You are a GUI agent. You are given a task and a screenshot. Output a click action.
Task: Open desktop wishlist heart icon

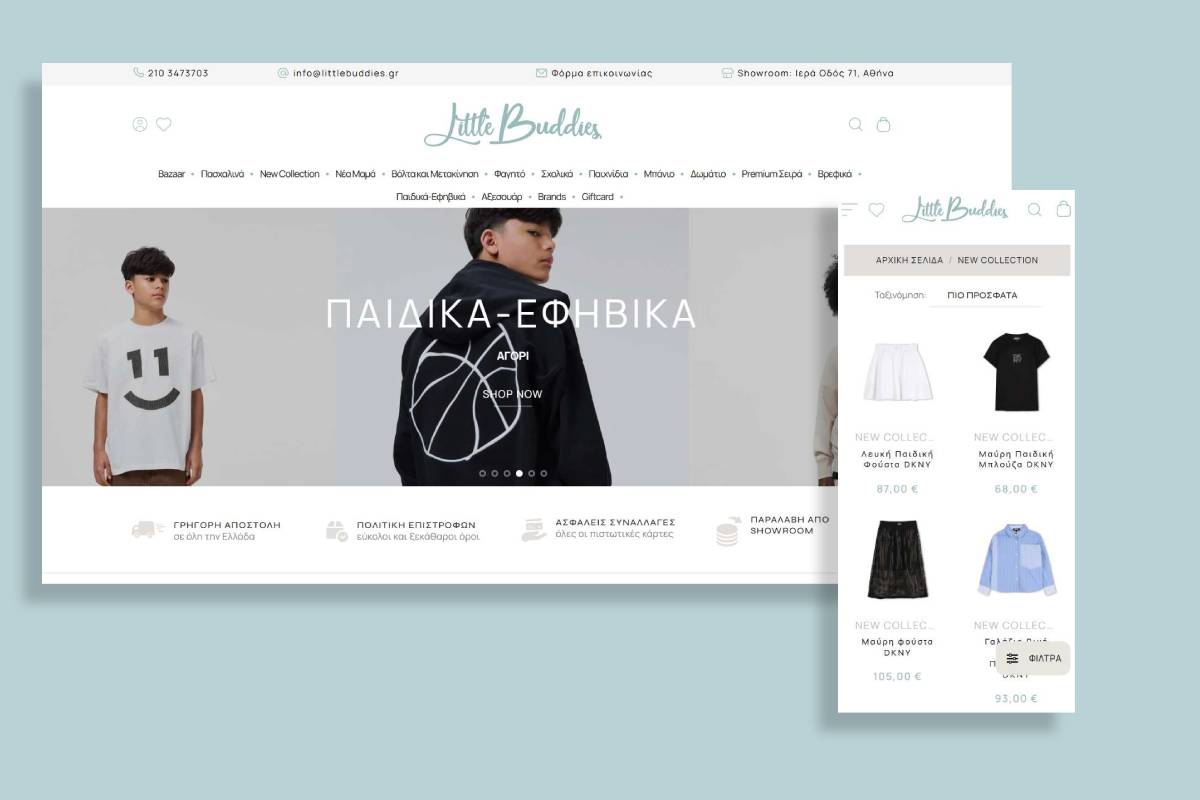(x=164, y=125)
